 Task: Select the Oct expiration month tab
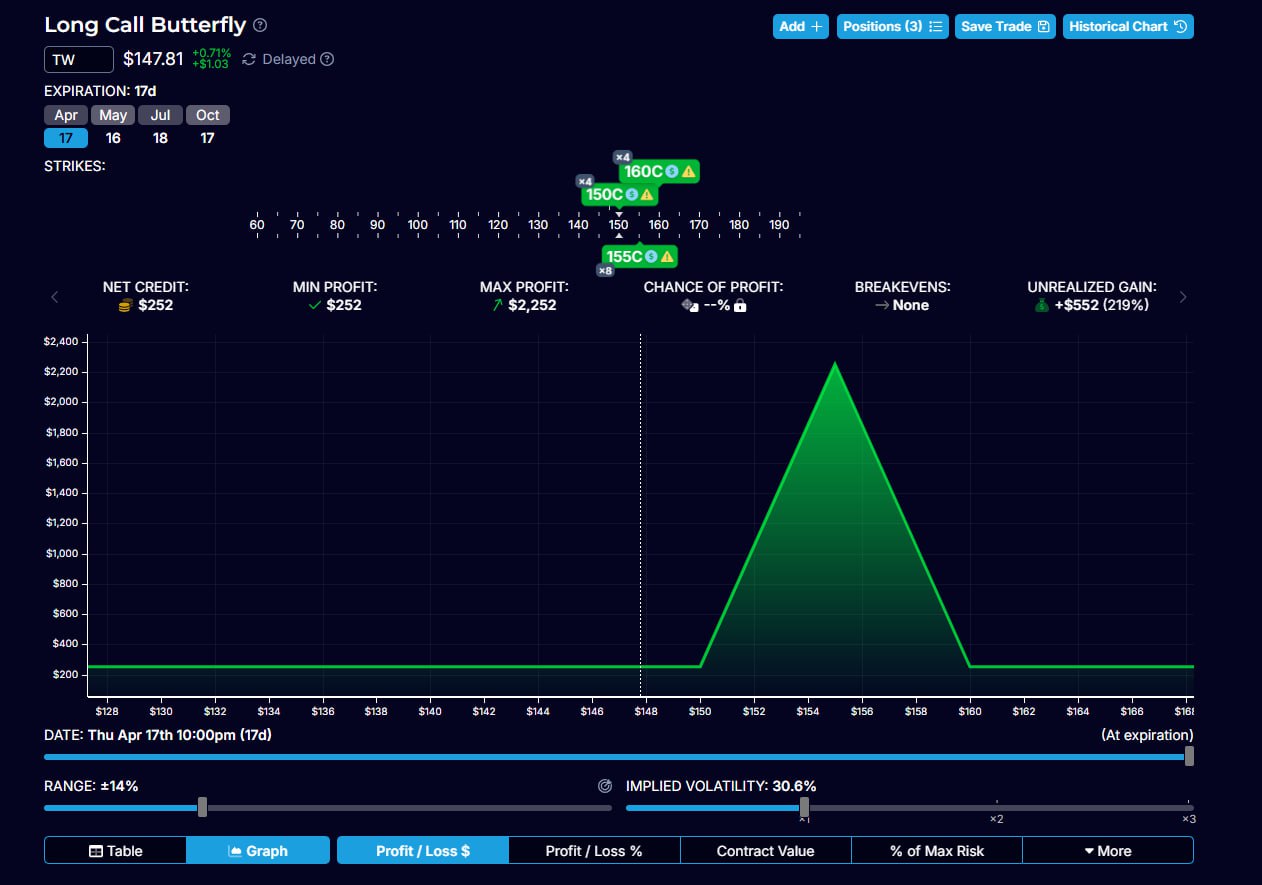207,115
